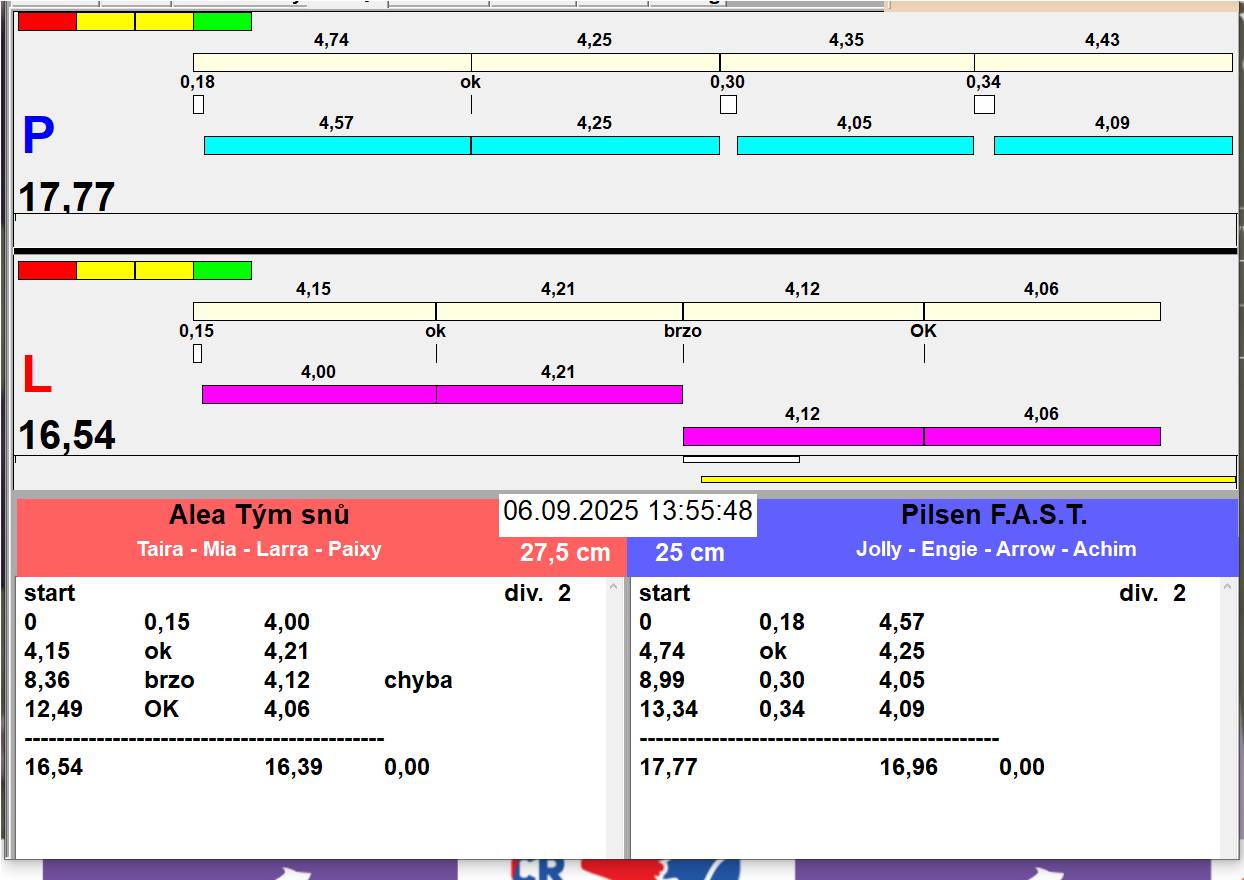Select the cream bar labeled 4,74 in lane P
Viewport: 1244px width, 880px height.
point(332,62)
